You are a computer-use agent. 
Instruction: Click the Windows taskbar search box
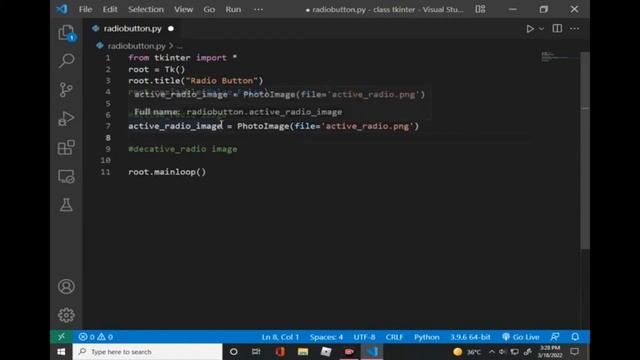pyautogui.click(x=147, y=351)
